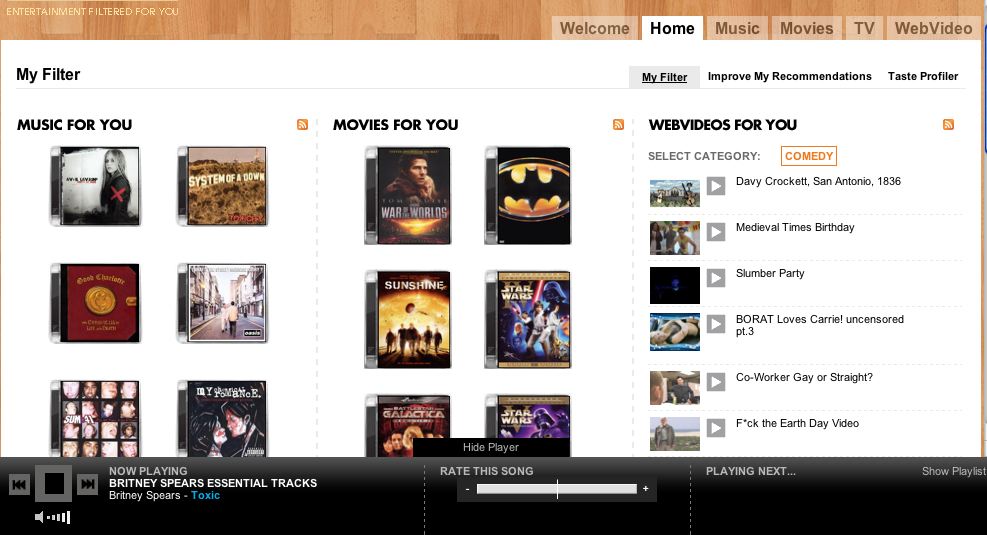Open the Oasis album cover
The width and height of the screenshot is (987, 535).
tap(223, 303)
